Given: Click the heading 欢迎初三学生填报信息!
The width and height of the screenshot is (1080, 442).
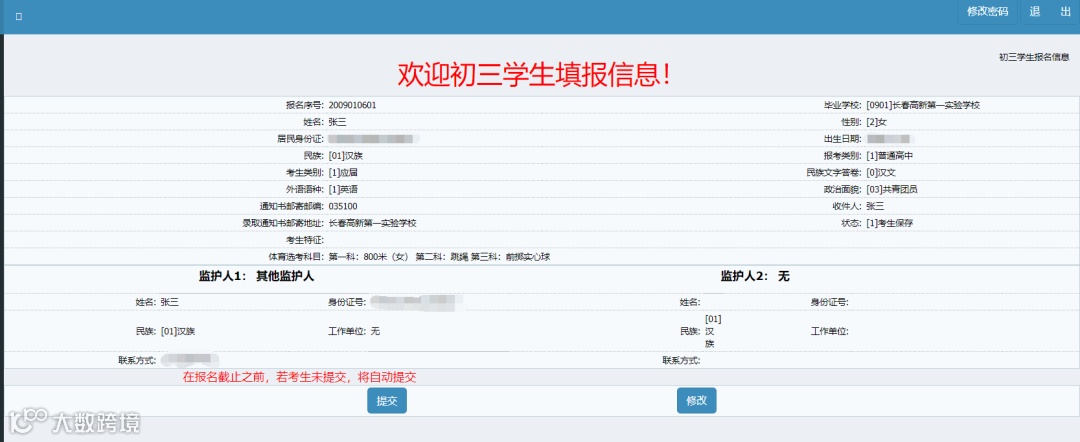Looking at the screenshot, I should click(x=536, y=74).
